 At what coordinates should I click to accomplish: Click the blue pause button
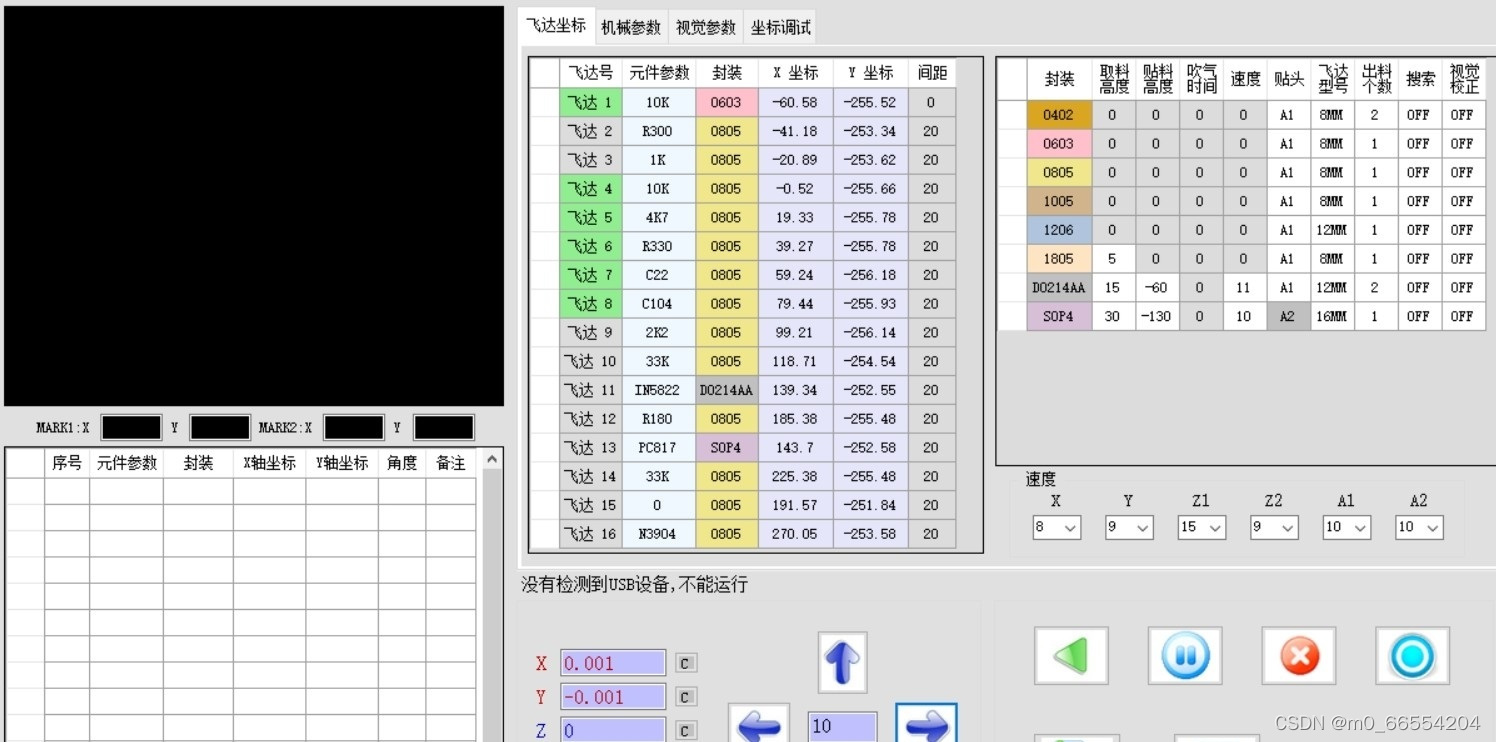coord(1185,656)
